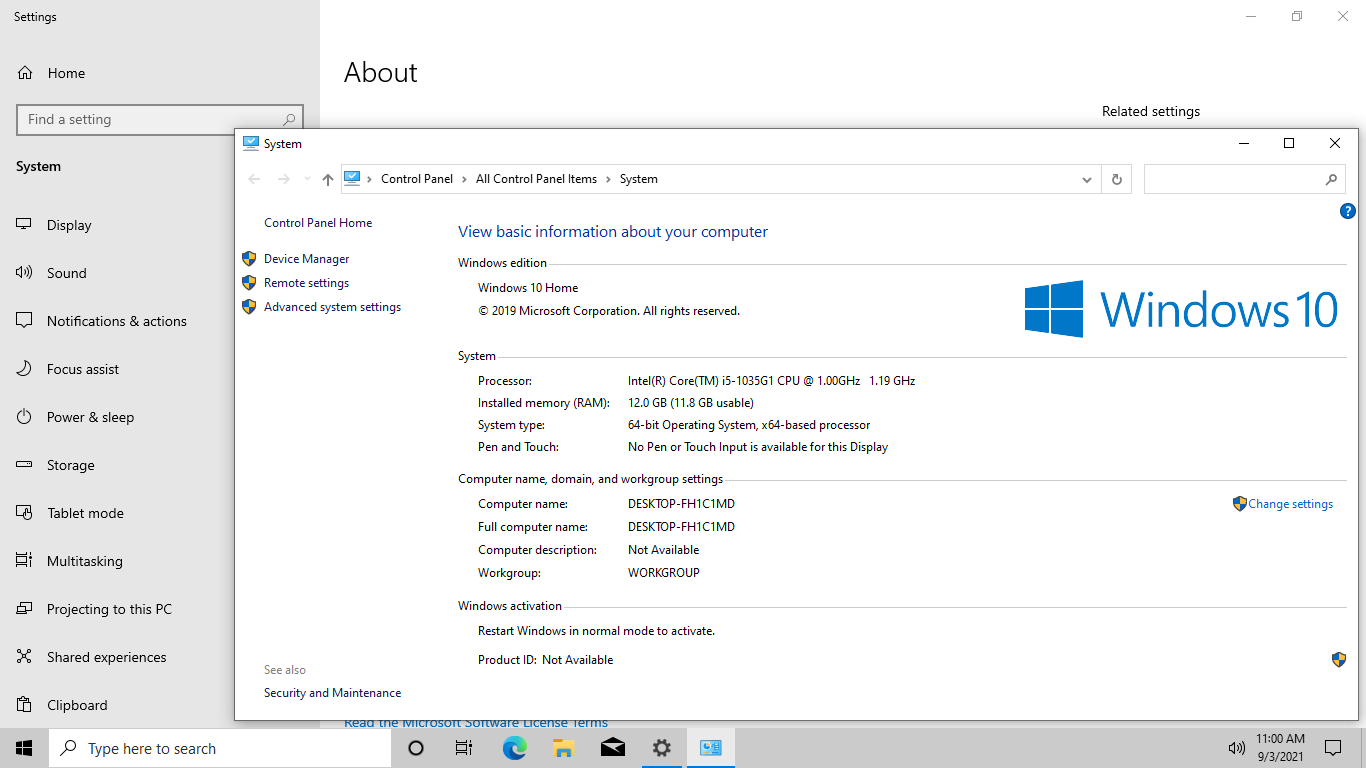Click the Control Panel search box
This screenshot has height=768, width=1366.
pos(1232,180)
